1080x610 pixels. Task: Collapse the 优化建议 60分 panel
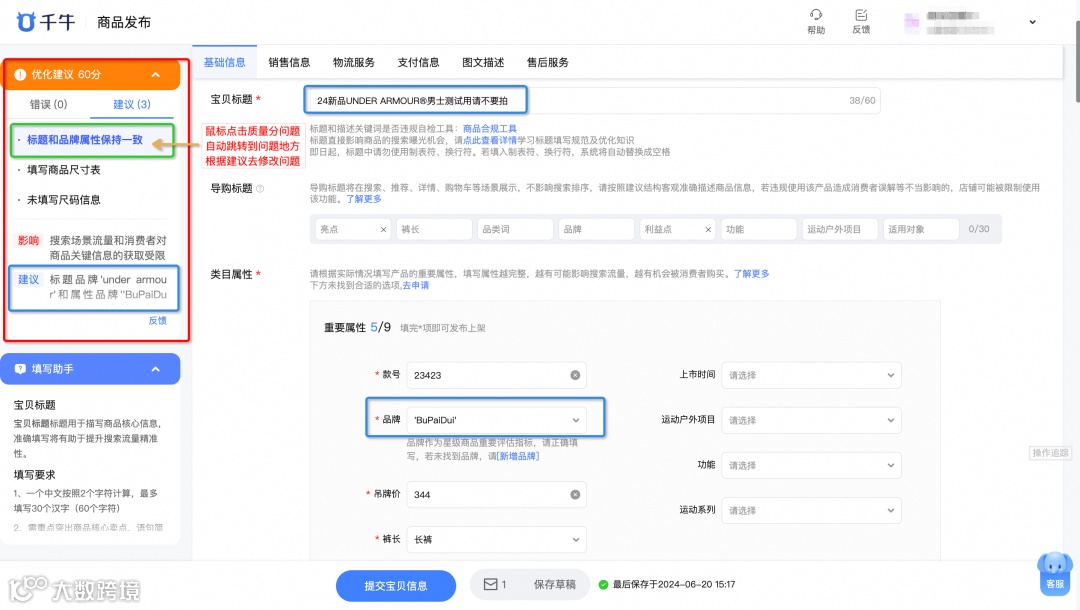point(156,74)
